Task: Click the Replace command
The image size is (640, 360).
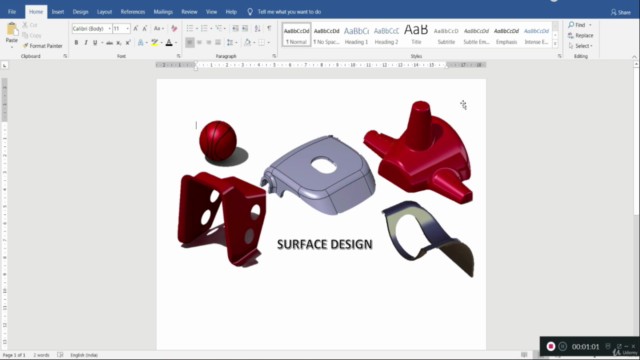Action: tap(580, 36)
